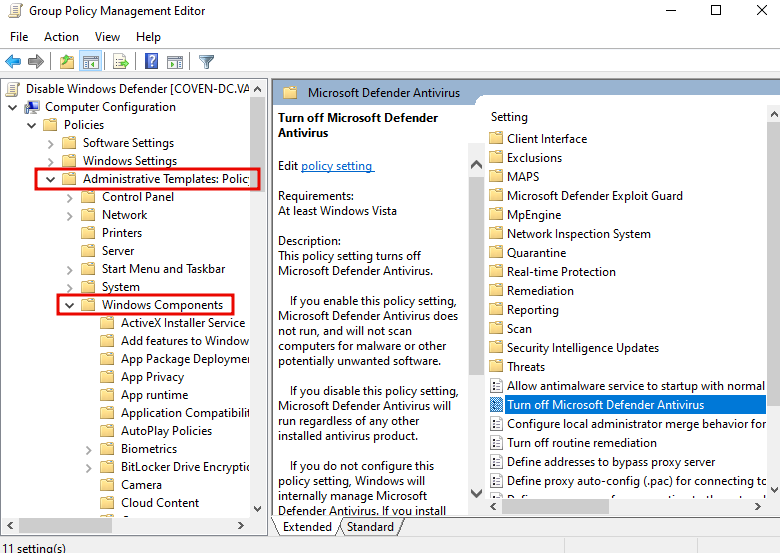
Task: Click the Printers folder icon in the tree
Action: 88,233
